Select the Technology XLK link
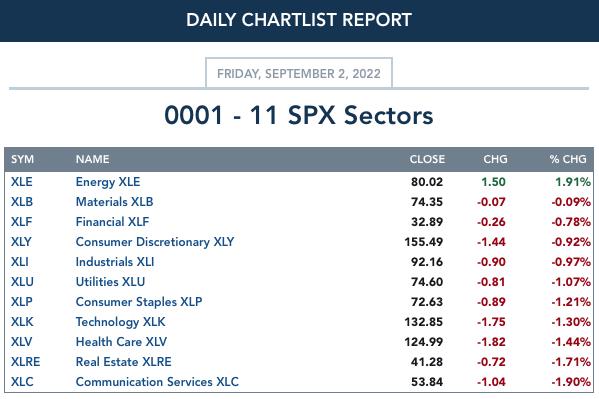Screen dimensions: 599x399 click(120, 322)
